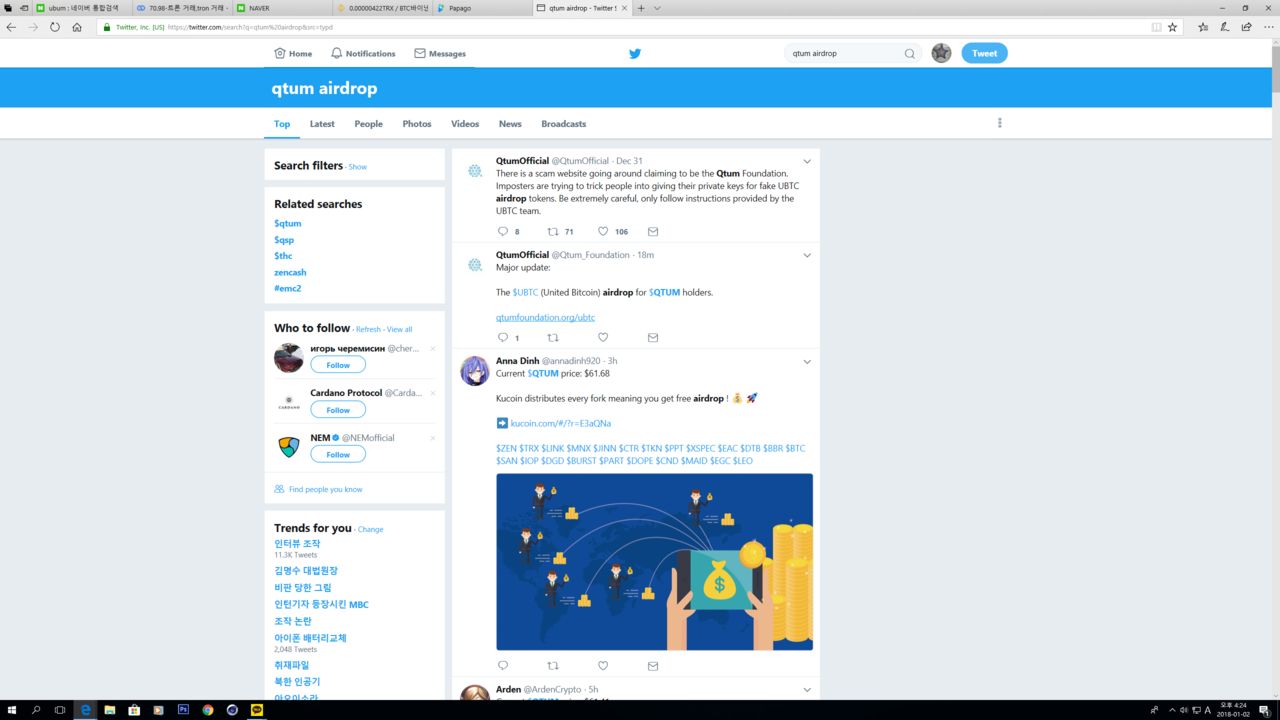Send Anna Dinh's tweet via direct message

click(653, 666)
